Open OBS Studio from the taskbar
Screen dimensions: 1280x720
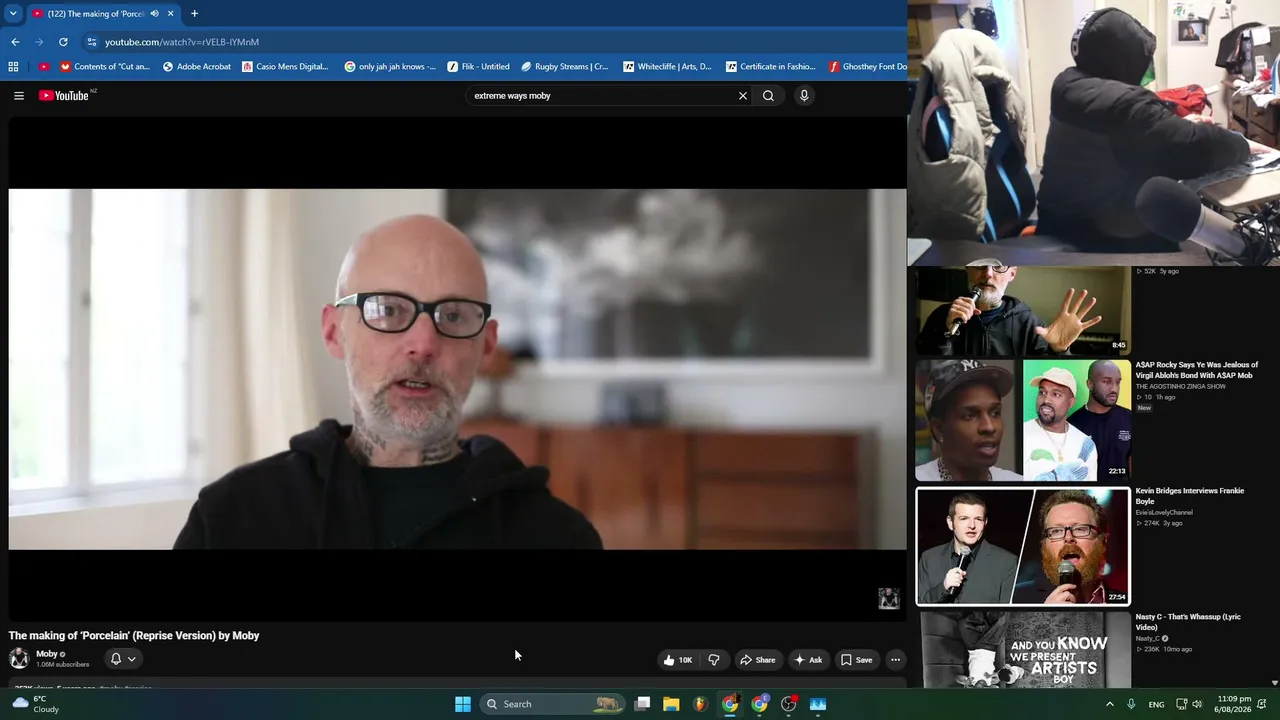(x=789, y=704)
